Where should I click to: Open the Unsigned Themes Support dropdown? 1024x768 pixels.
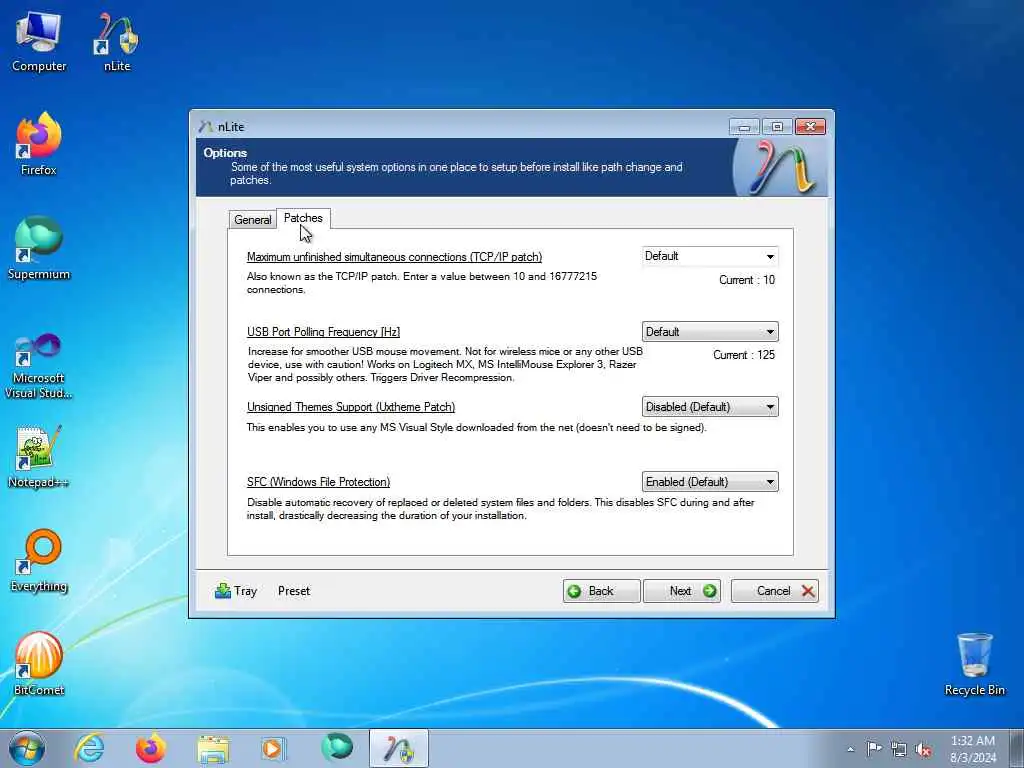click(710, 407)
